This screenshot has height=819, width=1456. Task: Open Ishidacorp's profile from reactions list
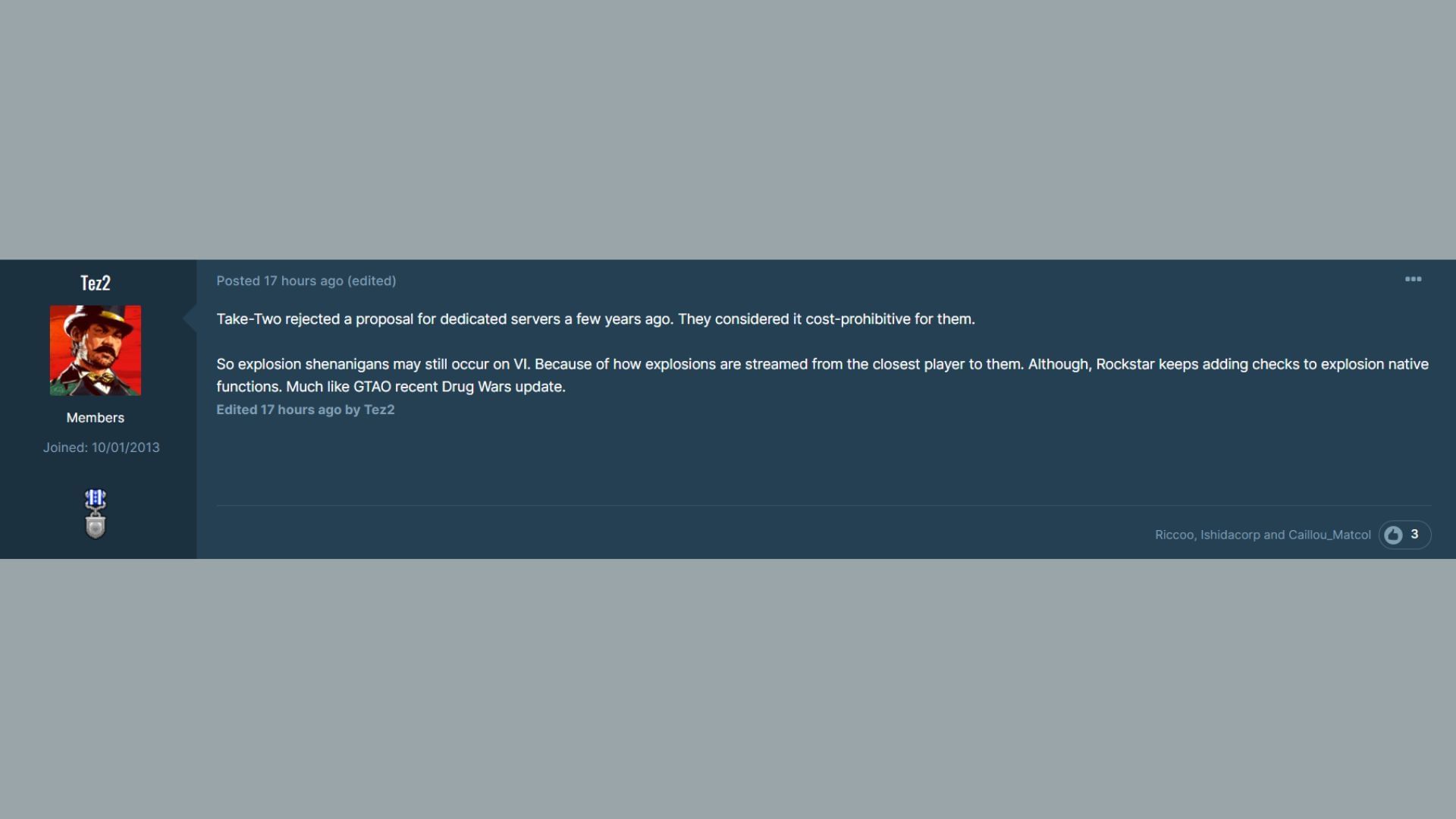pos(1230,535)
